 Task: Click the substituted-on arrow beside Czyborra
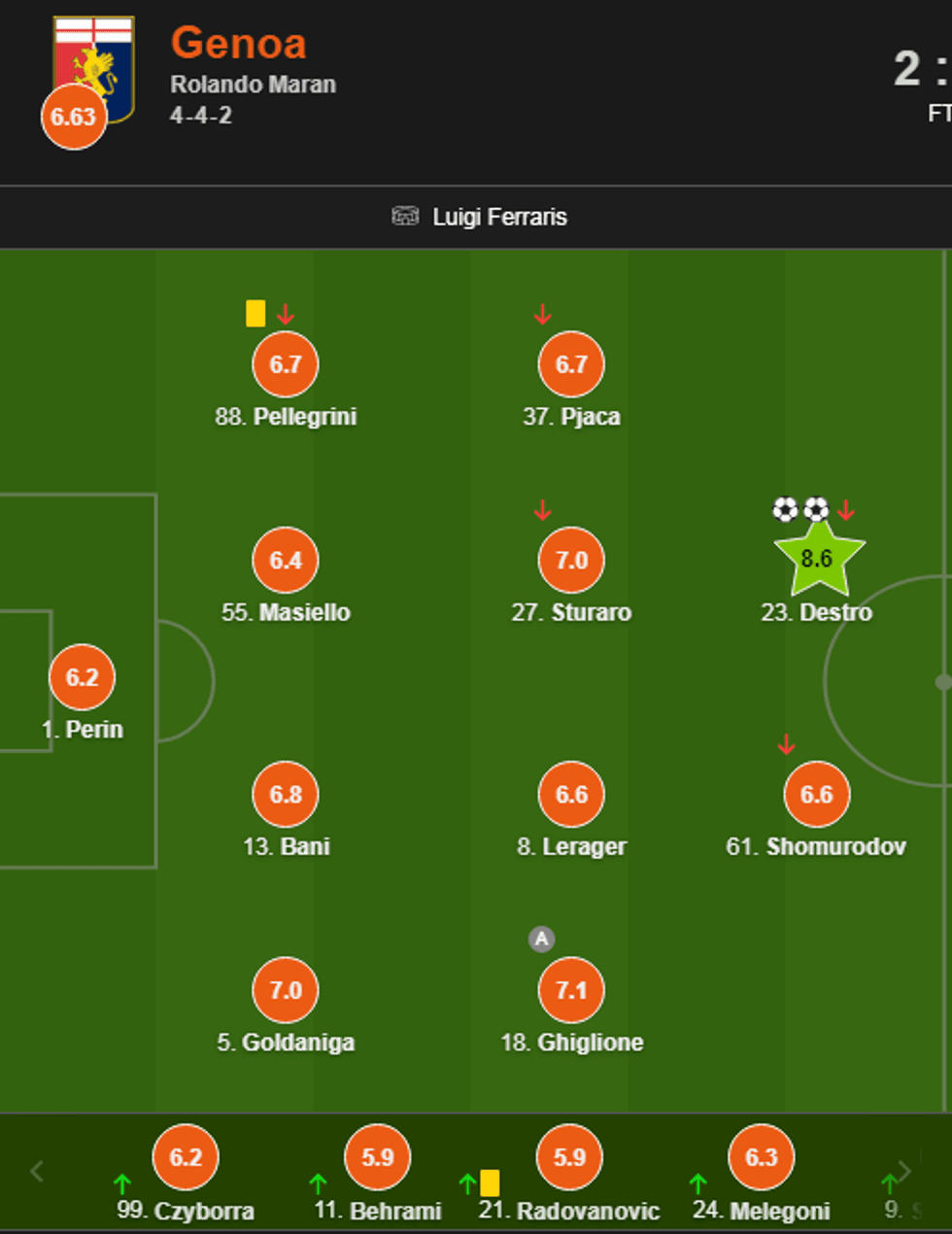[x=122, y=1183]
